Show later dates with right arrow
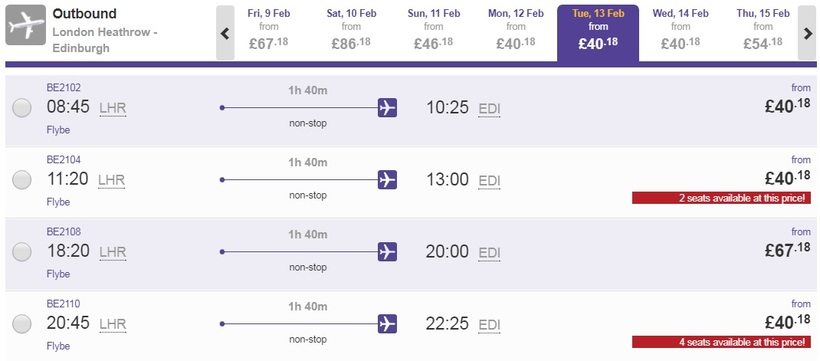The height and width of the screenshot is (361, 820). [807, 33]
